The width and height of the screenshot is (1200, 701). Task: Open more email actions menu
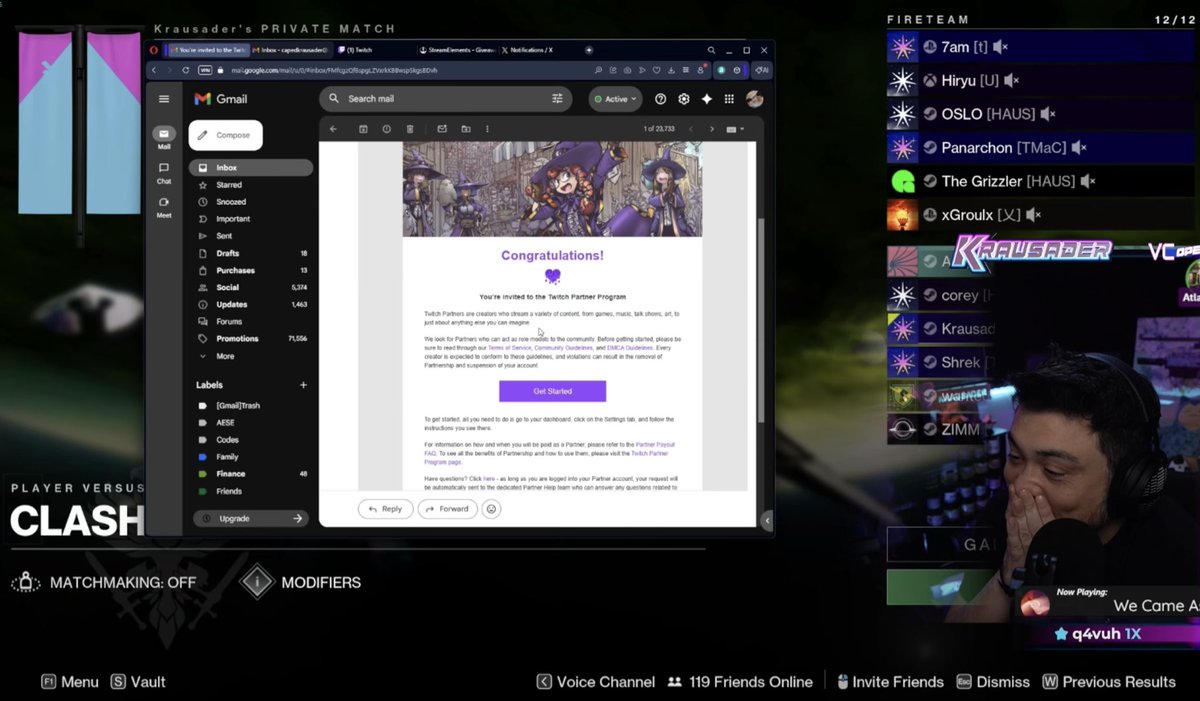click(x=488, y=129)
